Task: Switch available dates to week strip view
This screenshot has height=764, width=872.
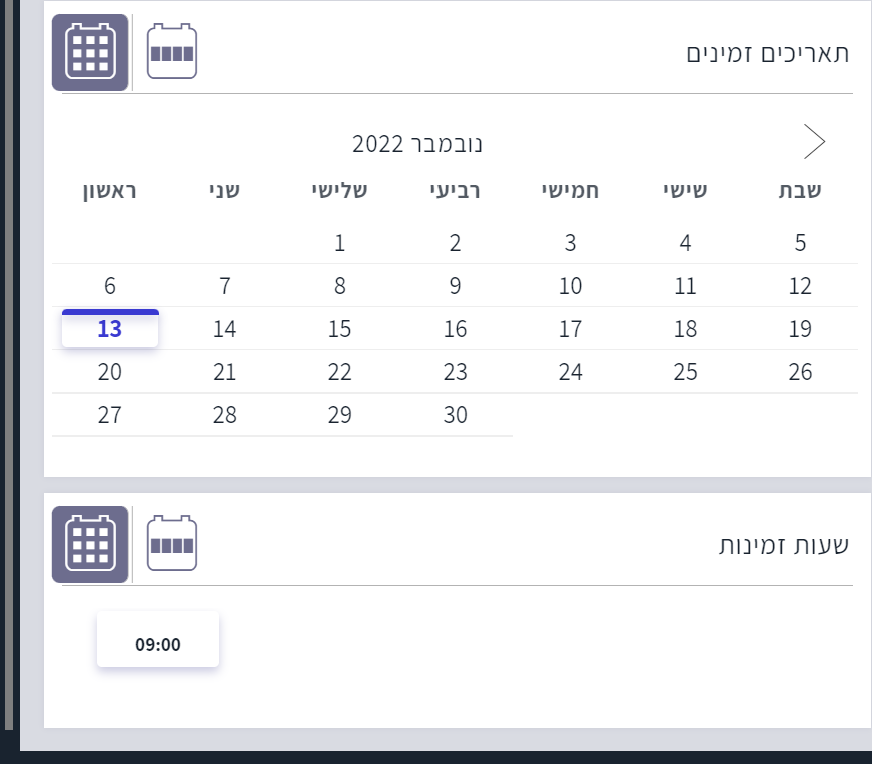Action: [x=172, y=52]
